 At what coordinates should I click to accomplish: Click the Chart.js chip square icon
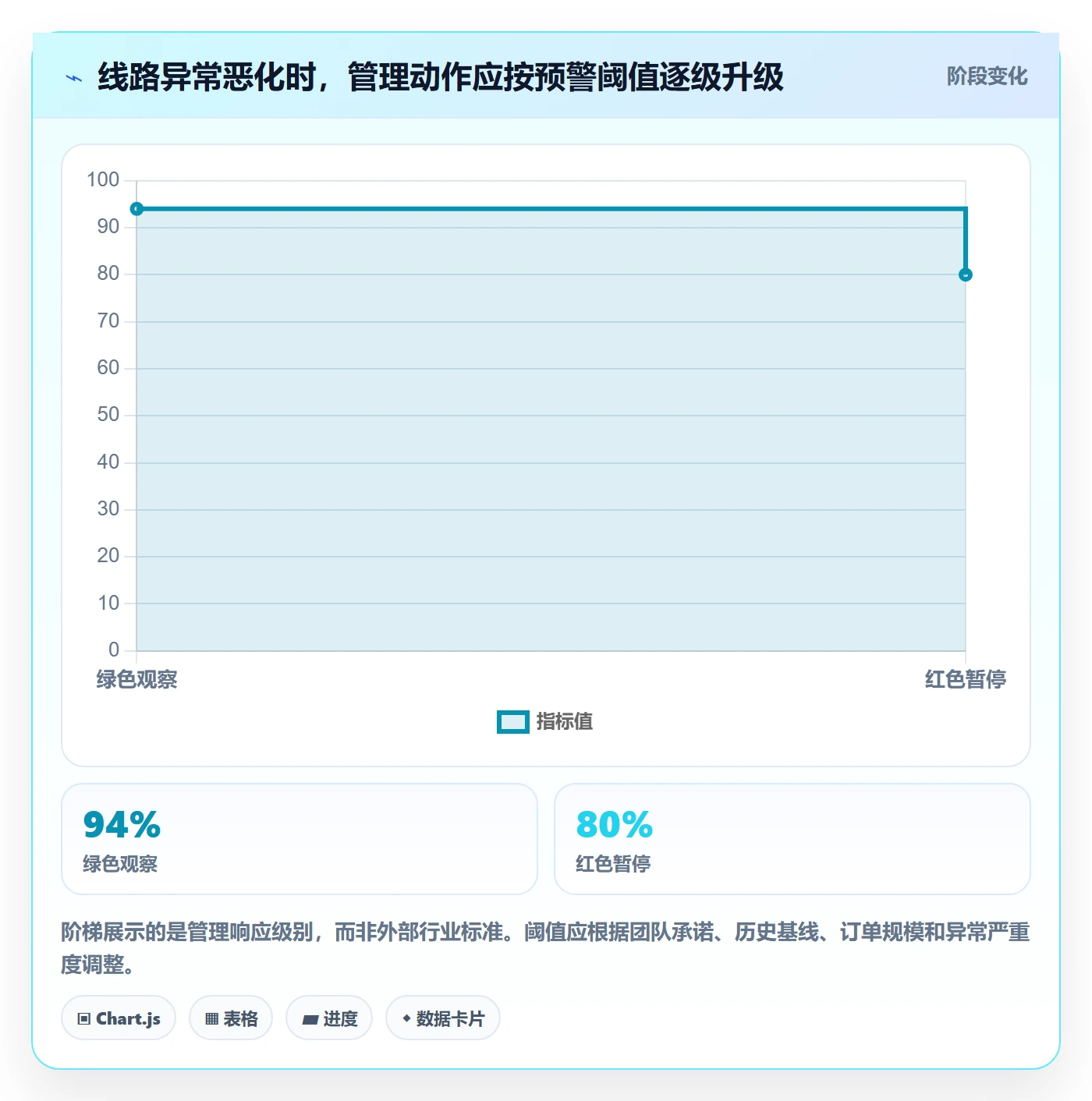click(x=84, y=1018)
